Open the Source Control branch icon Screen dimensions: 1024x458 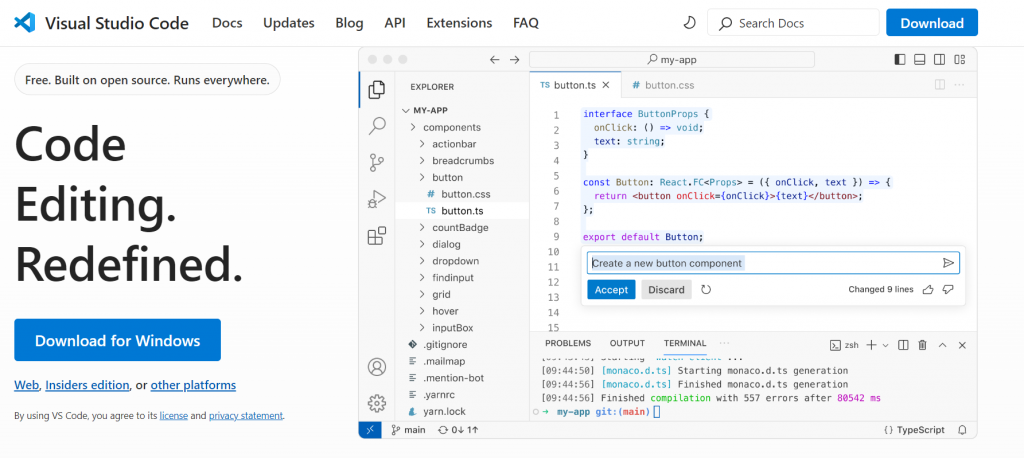pyautogui.click(x=377, y=162)
